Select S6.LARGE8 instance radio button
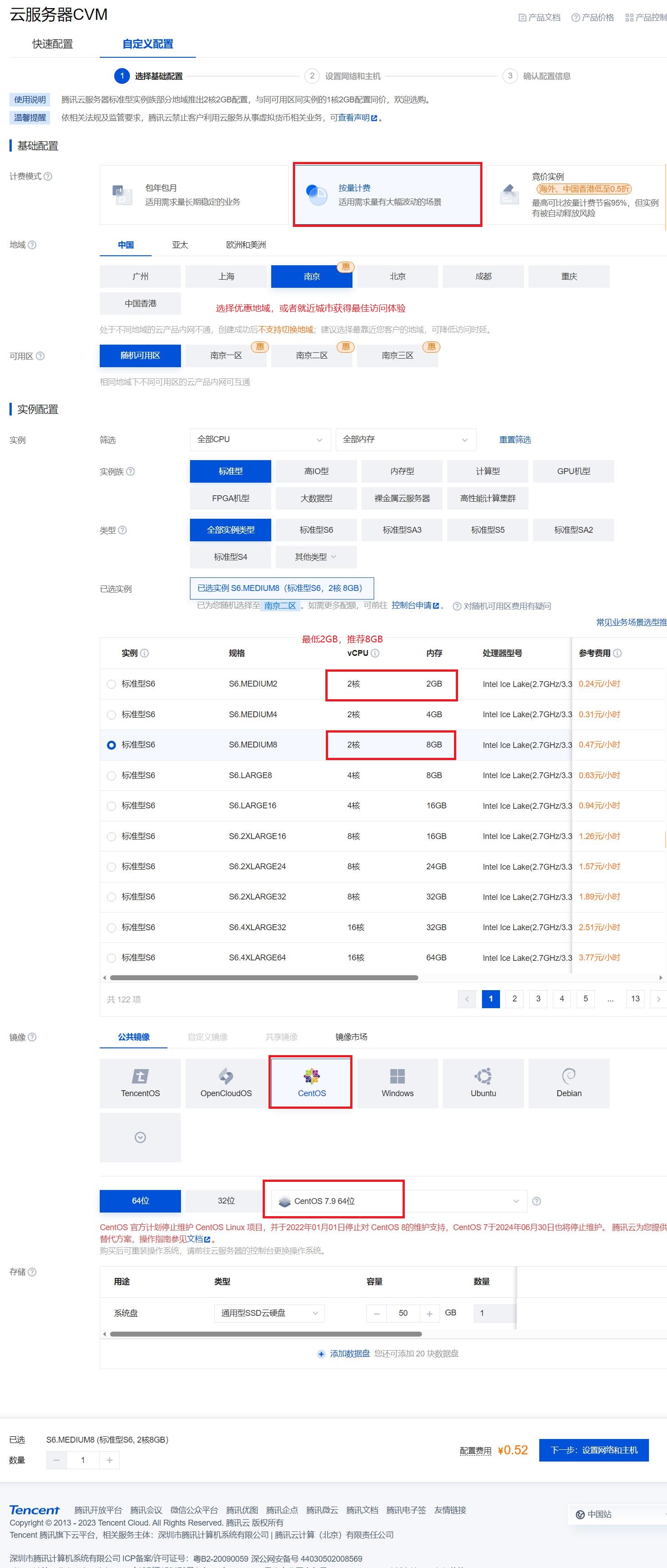Screen dimensions: 667x1568 [111, 775]
